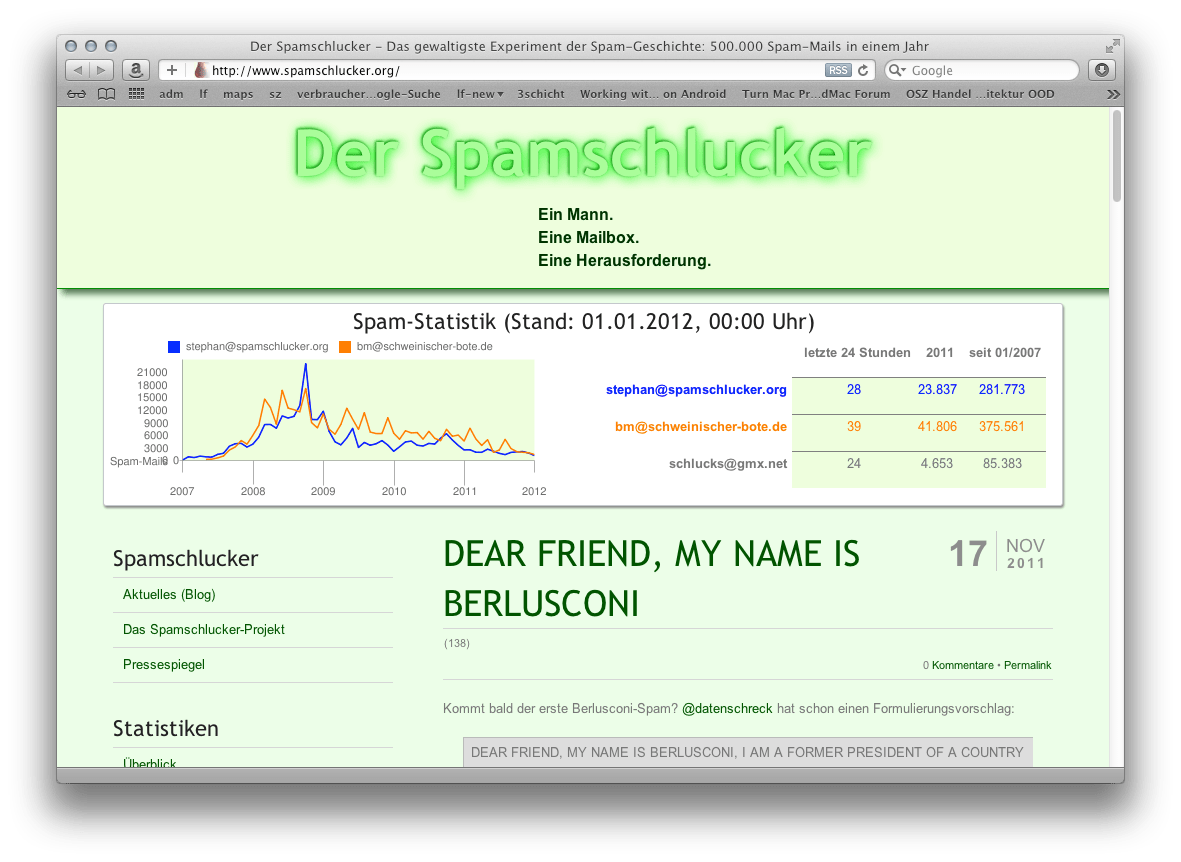
Task: Open the Amazon toolbar button
Action: (135, 70)
